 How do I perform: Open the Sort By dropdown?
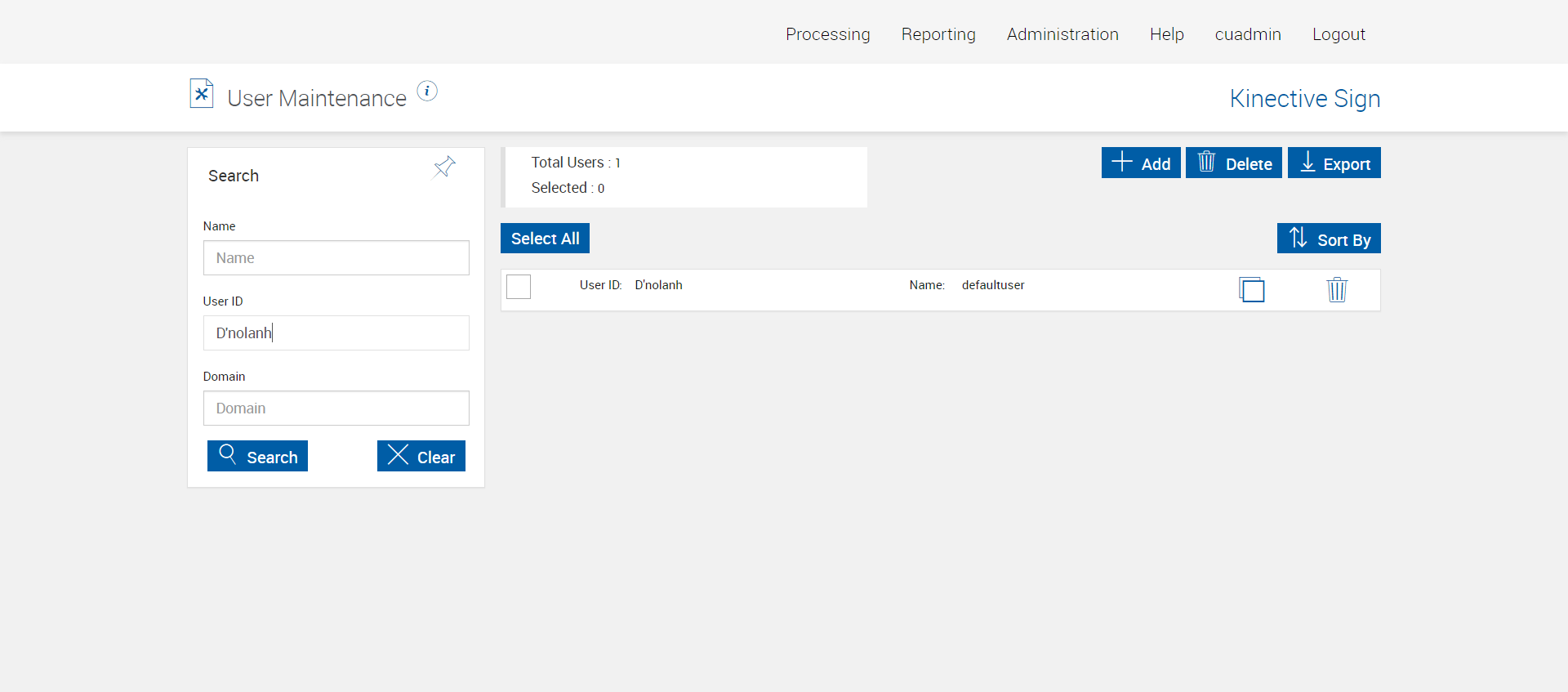1329,239
